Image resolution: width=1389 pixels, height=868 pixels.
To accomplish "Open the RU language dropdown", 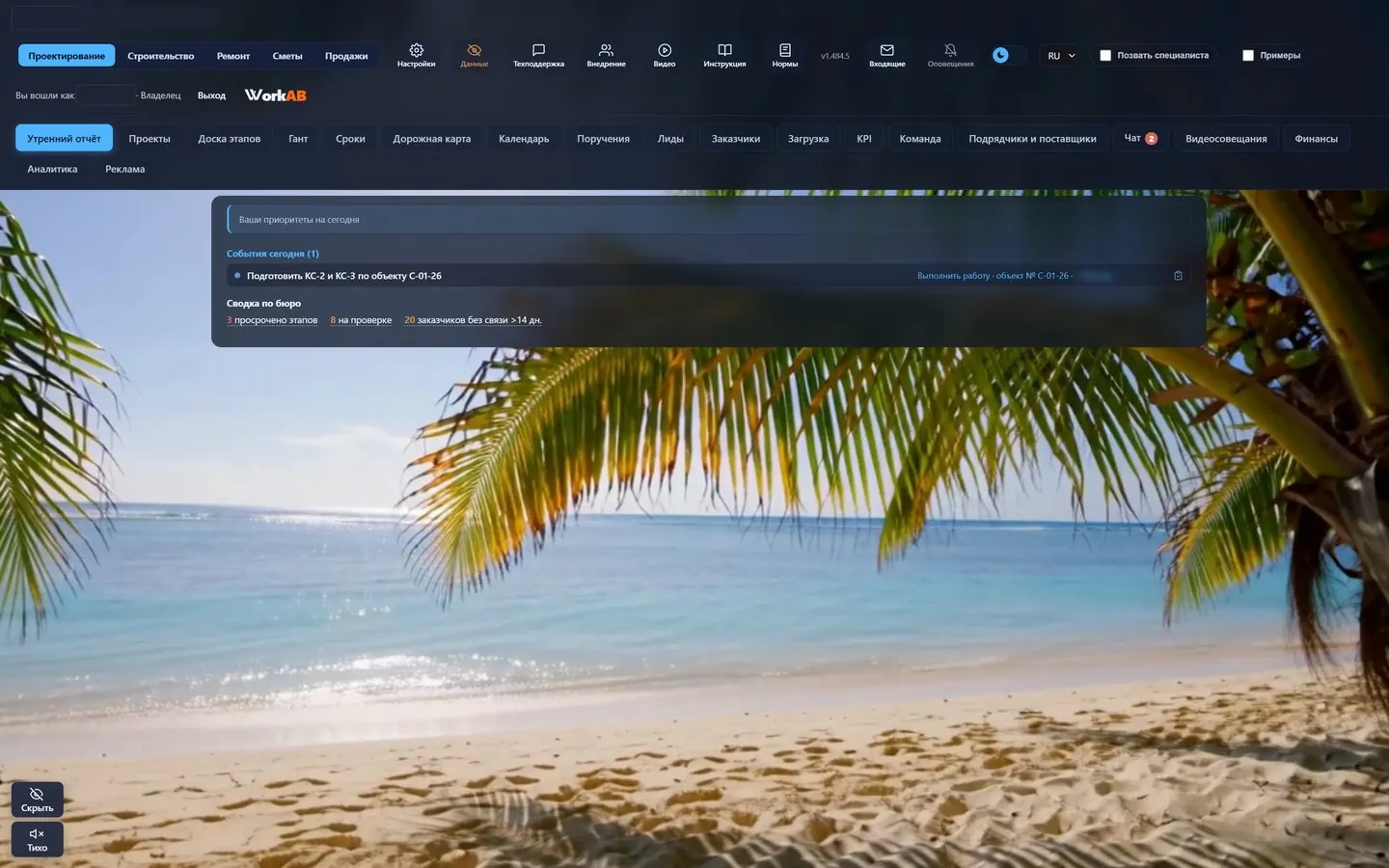I will pyautogui.click(x=1061, y=56).
